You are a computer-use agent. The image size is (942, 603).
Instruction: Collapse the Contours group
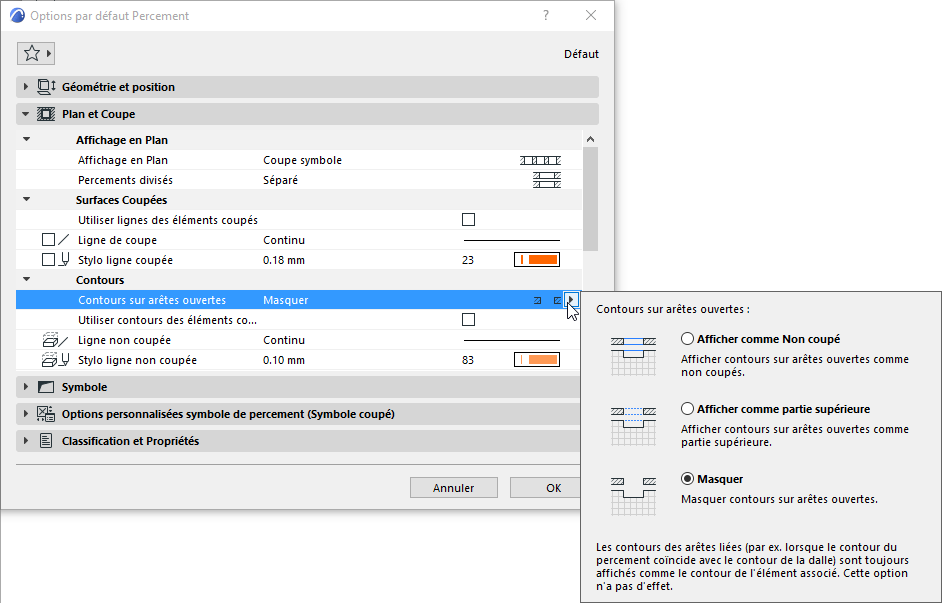[26, 279]
